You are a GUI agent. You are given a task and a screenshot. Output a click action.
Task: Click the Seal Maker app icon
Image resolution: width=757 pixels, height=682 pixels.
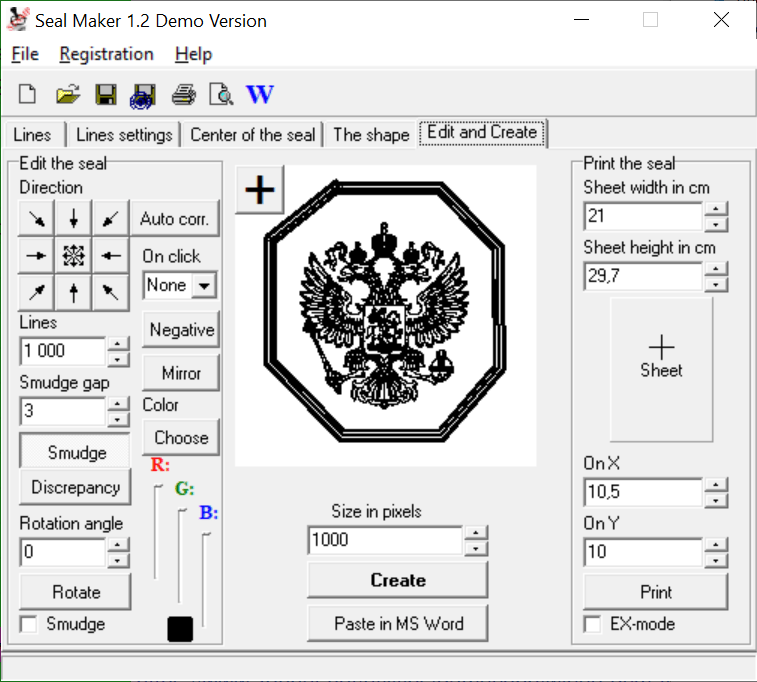tap(19, 20)
